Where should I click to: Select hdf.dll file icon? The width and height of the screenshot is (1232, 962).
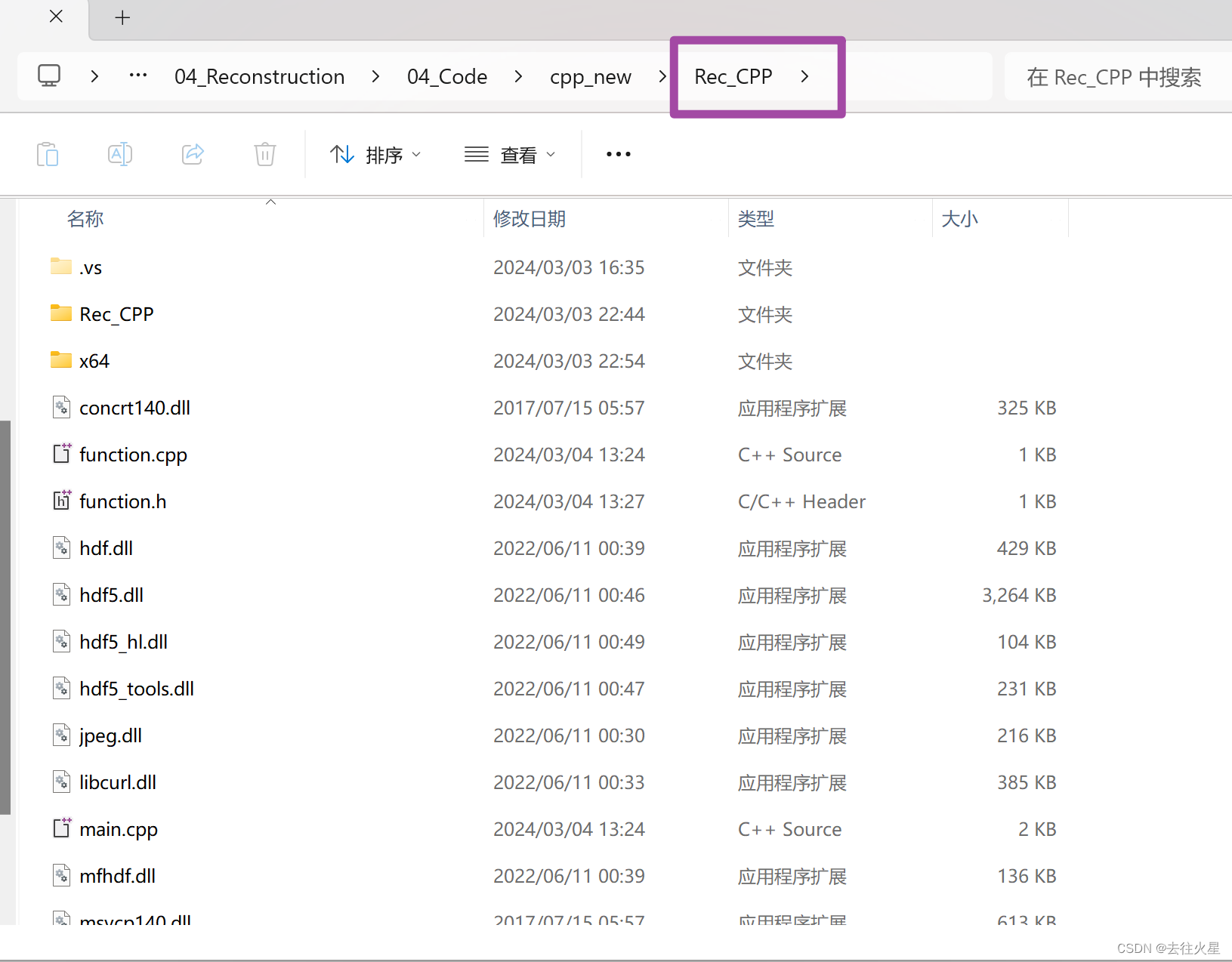[62, 547]
